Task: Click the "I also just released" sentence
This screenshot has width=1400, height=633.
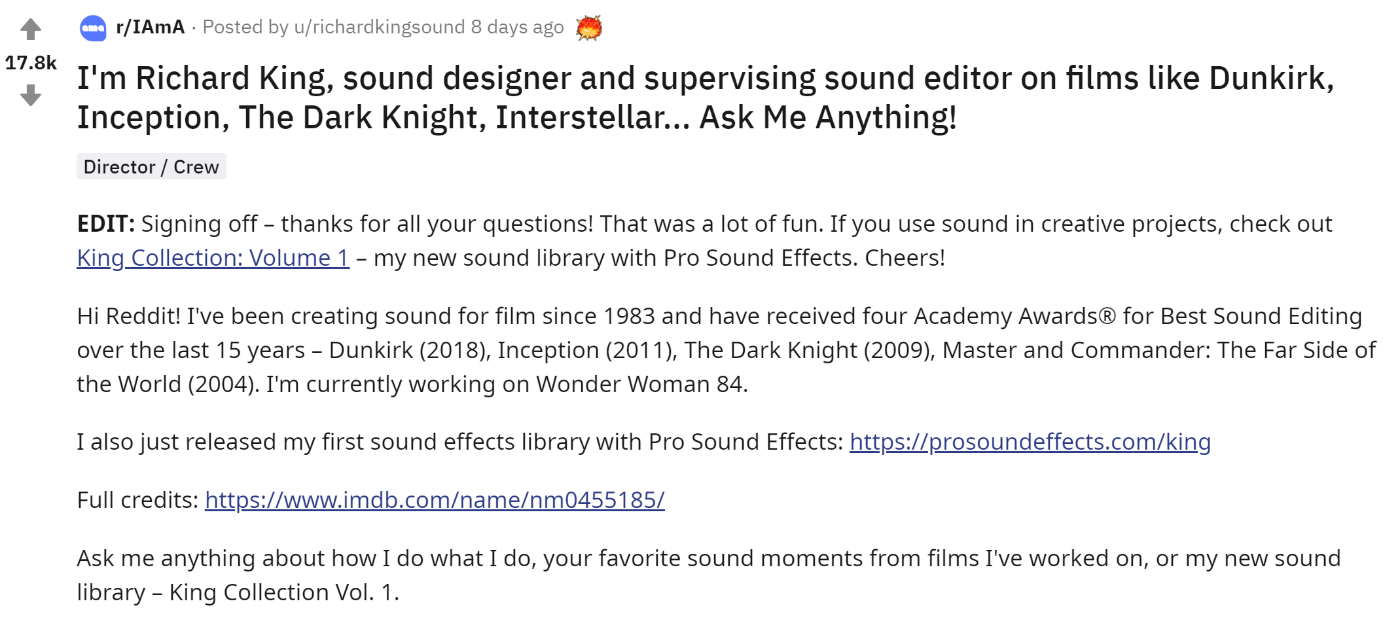Action: coord(460,442)
